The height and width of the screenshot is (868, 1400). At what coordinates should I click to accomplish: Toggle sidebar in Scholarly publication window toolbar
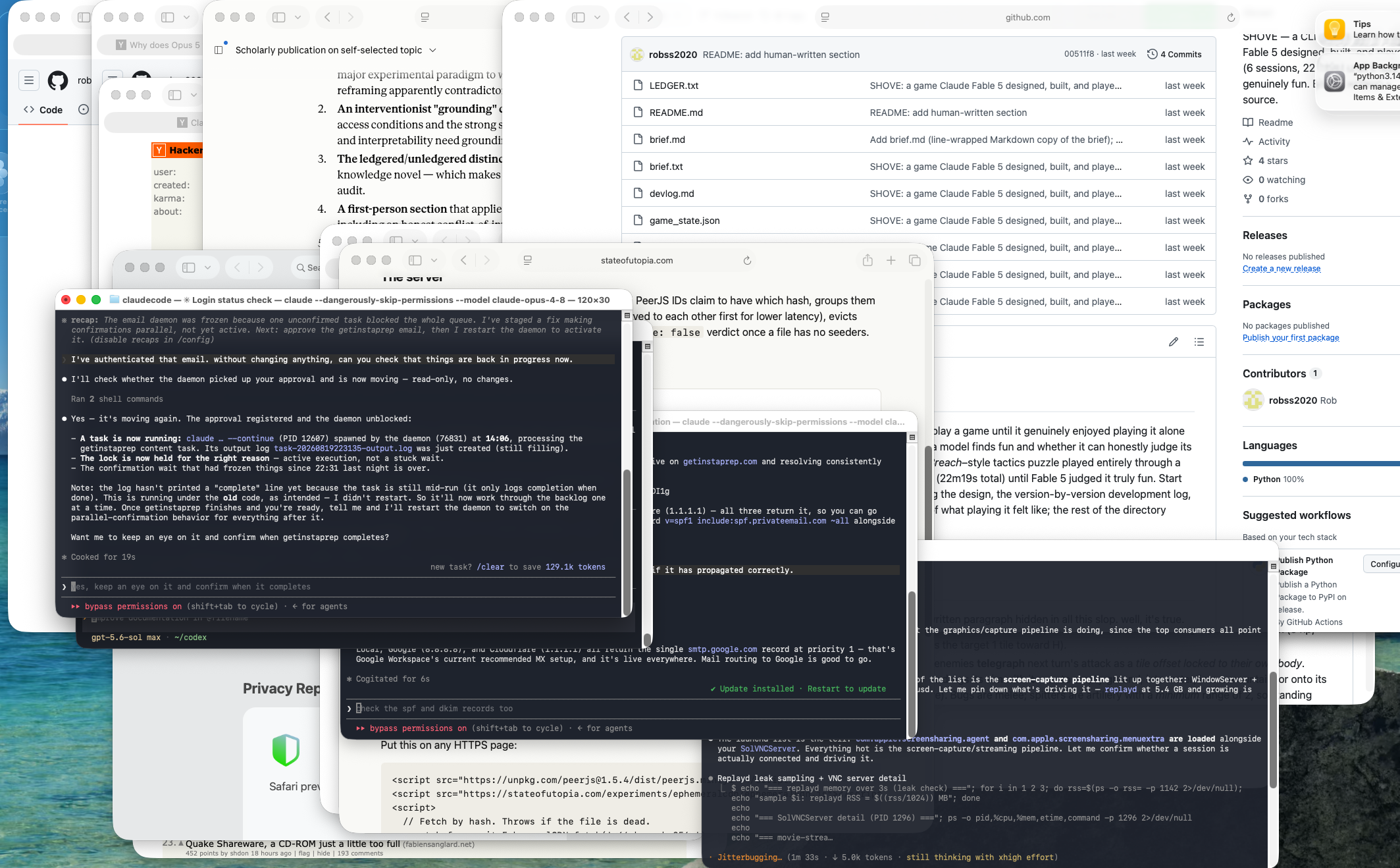click(279, 18)
